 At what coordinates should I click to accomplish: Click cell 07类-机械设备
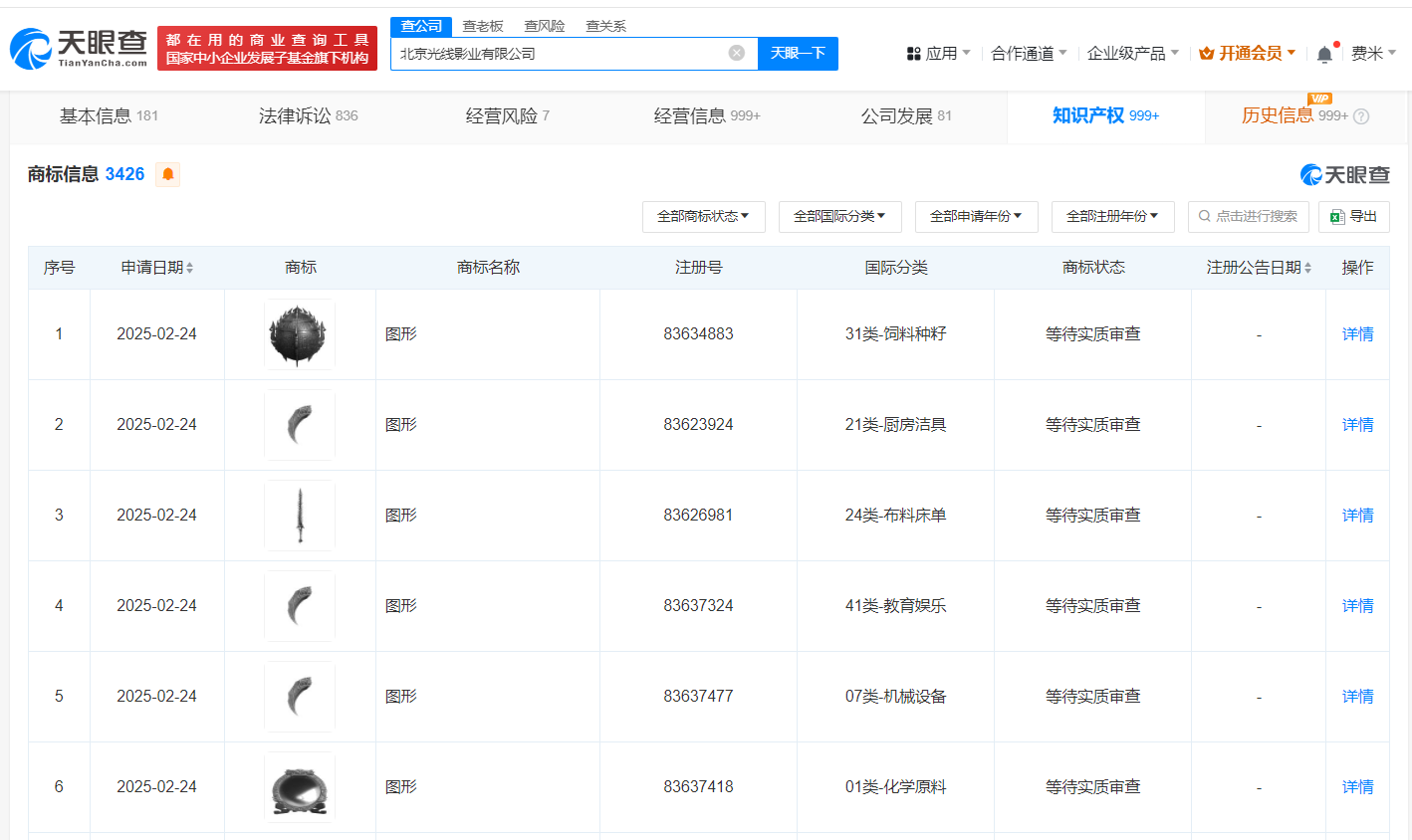coord(896,697)
